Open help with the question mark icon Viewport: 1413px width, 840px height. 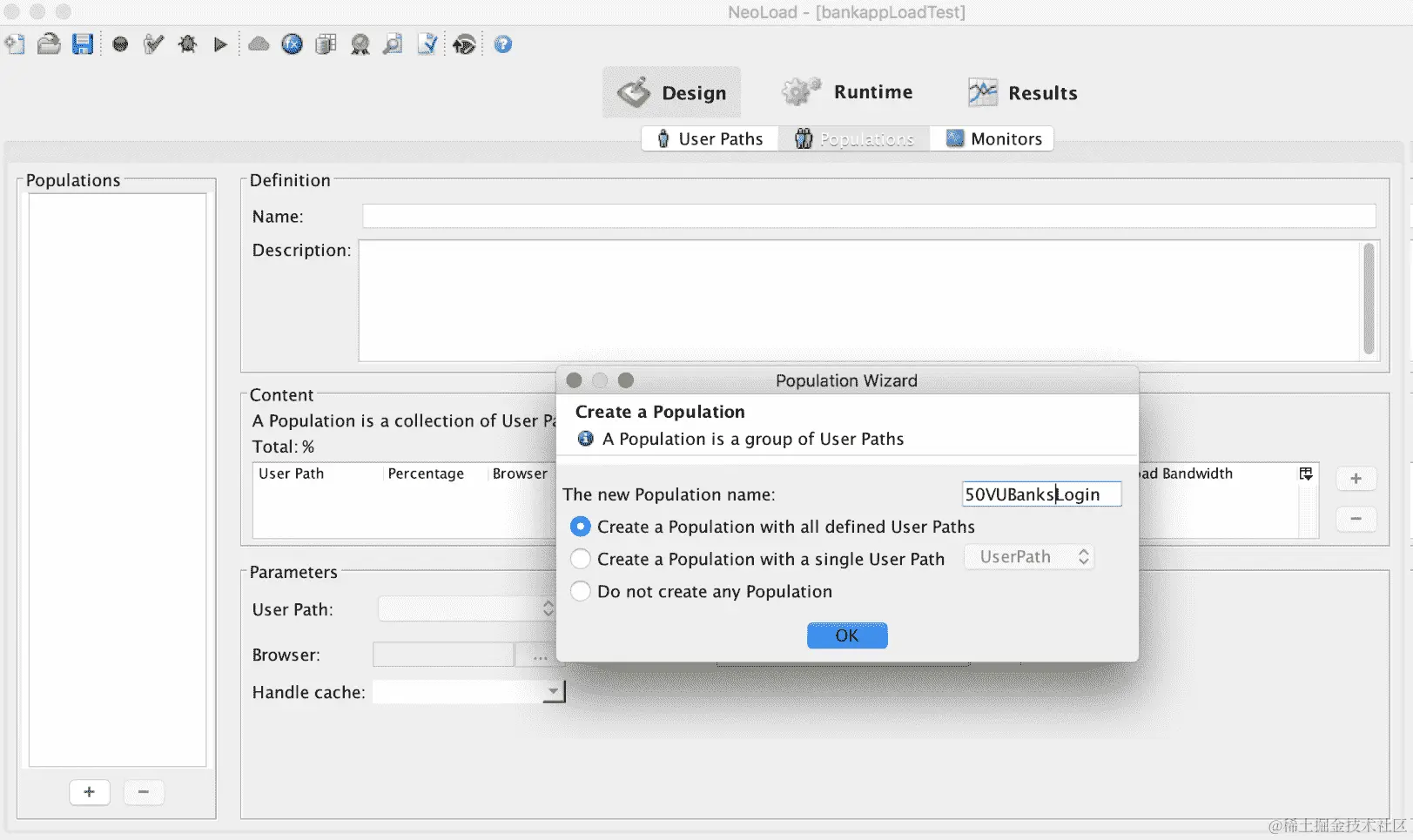(x=503, y=44)
